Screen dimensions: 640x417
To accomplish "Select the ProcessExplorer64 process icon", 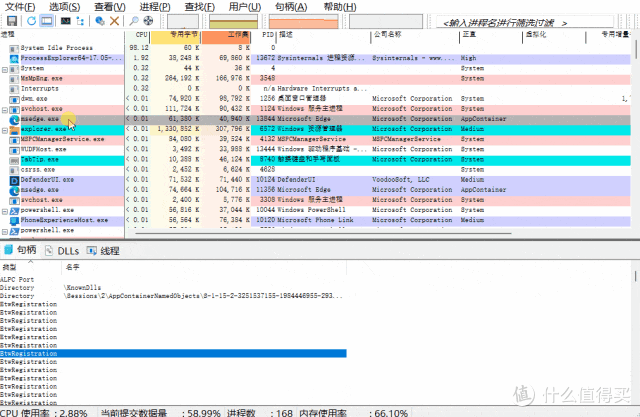I will pos(14,59).
